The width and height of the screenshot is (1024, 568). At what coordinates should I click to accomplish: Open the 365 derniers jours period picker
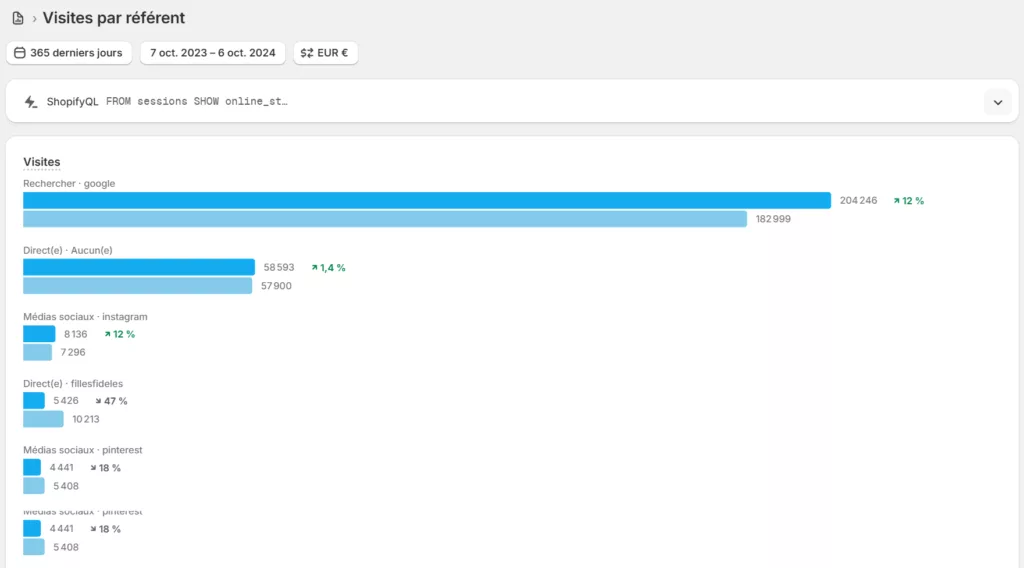point(69,53)
